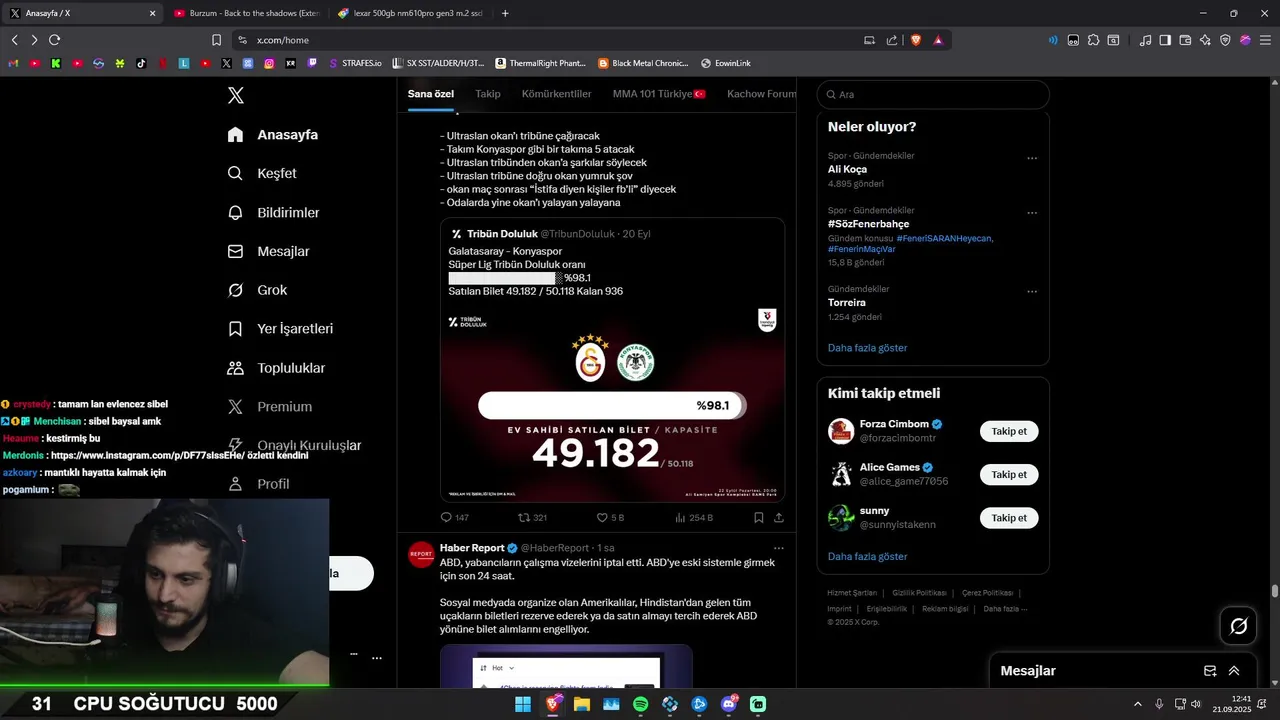Open more options for #SözFenerbahçe trend
The height and width of the screenshot is (720, 1280).
[1032, 213]
